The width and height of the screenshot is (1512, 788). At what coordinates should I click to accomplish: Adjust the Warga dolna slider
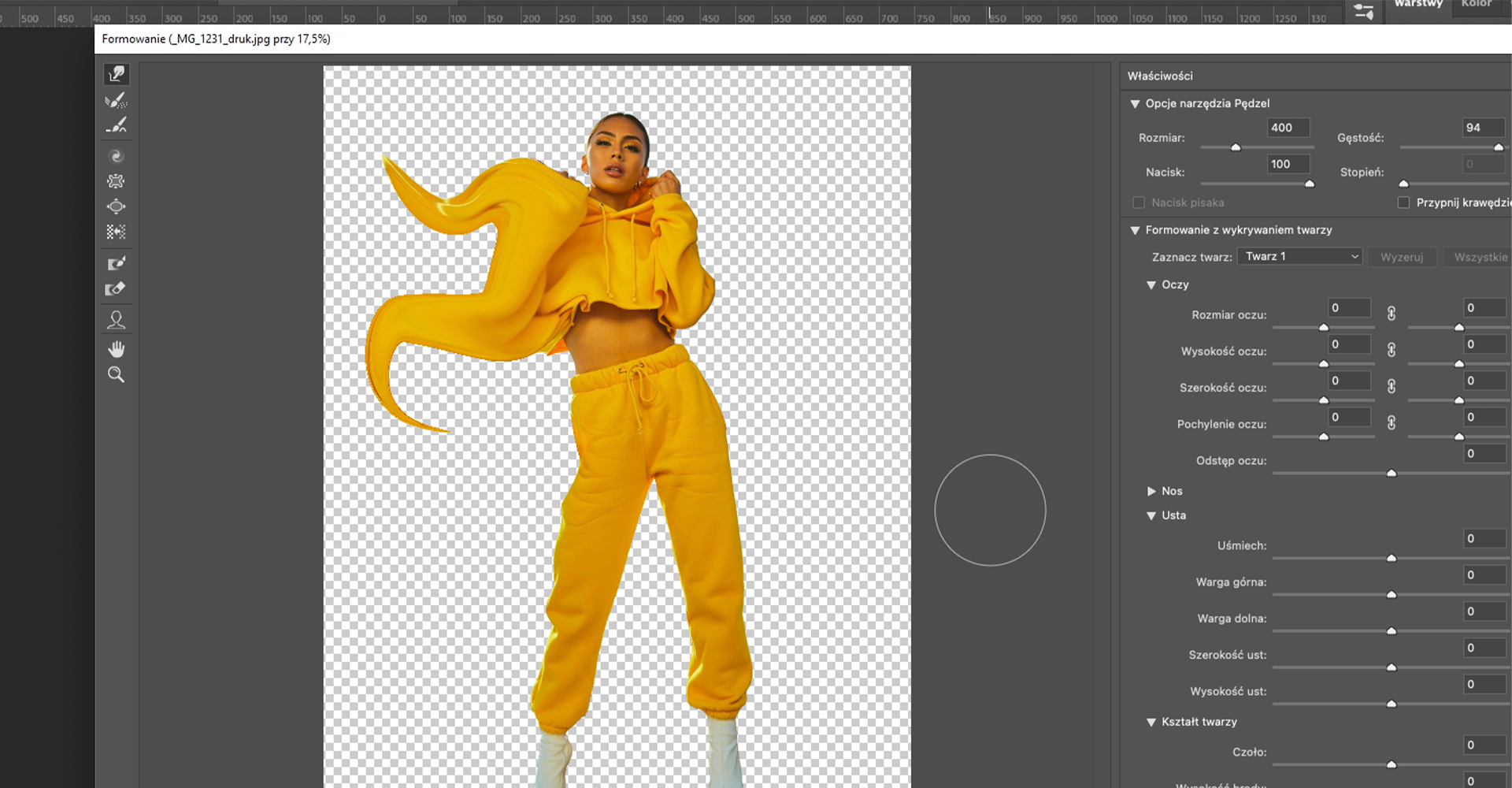[1392, 630]
